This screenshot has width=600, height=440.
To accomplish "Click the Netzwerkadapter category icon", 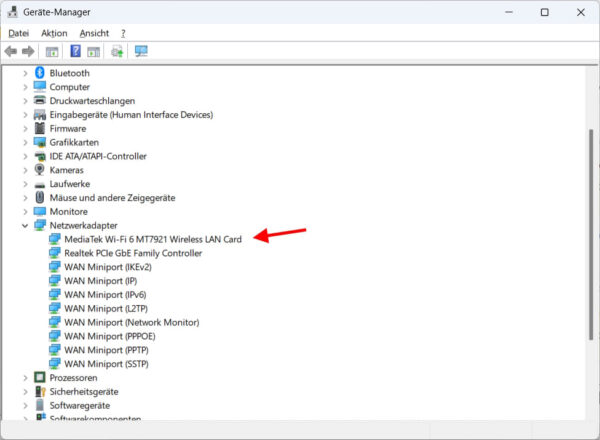I will (x=40, y=225).
